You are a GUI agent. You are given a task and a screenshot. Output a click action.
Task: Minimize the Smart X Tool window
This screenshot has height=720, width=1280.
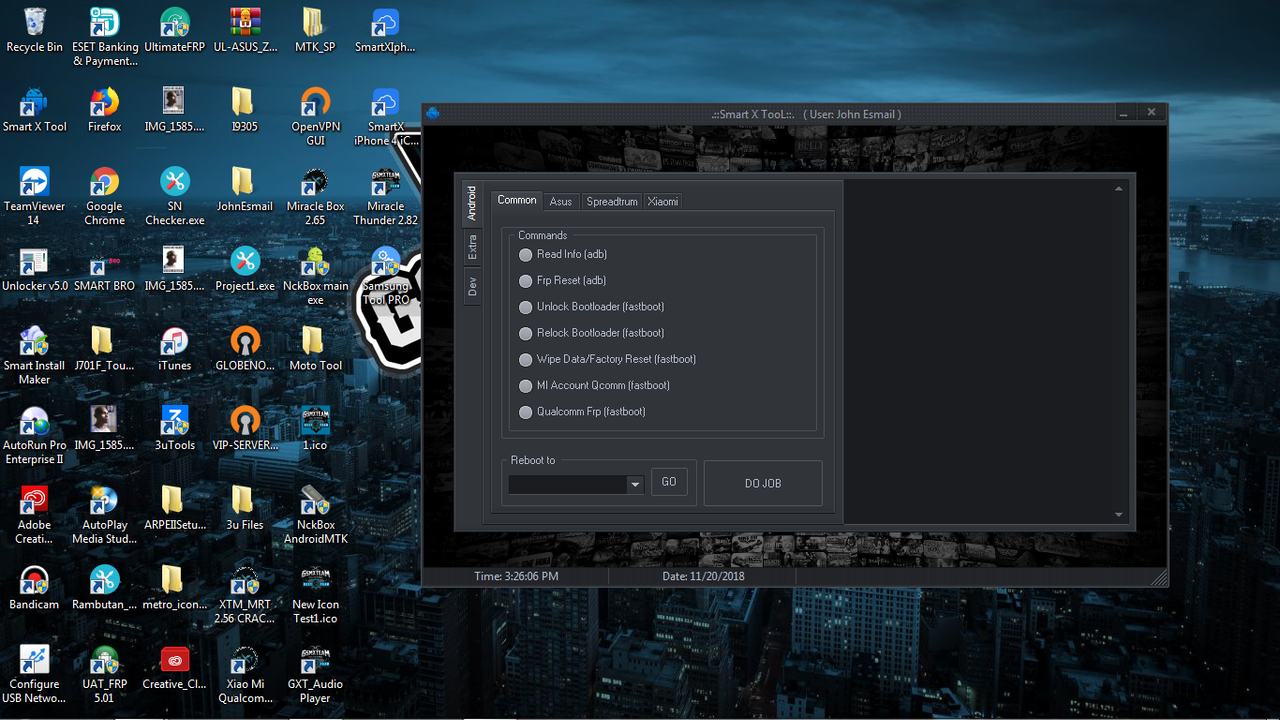[1124, 113]
